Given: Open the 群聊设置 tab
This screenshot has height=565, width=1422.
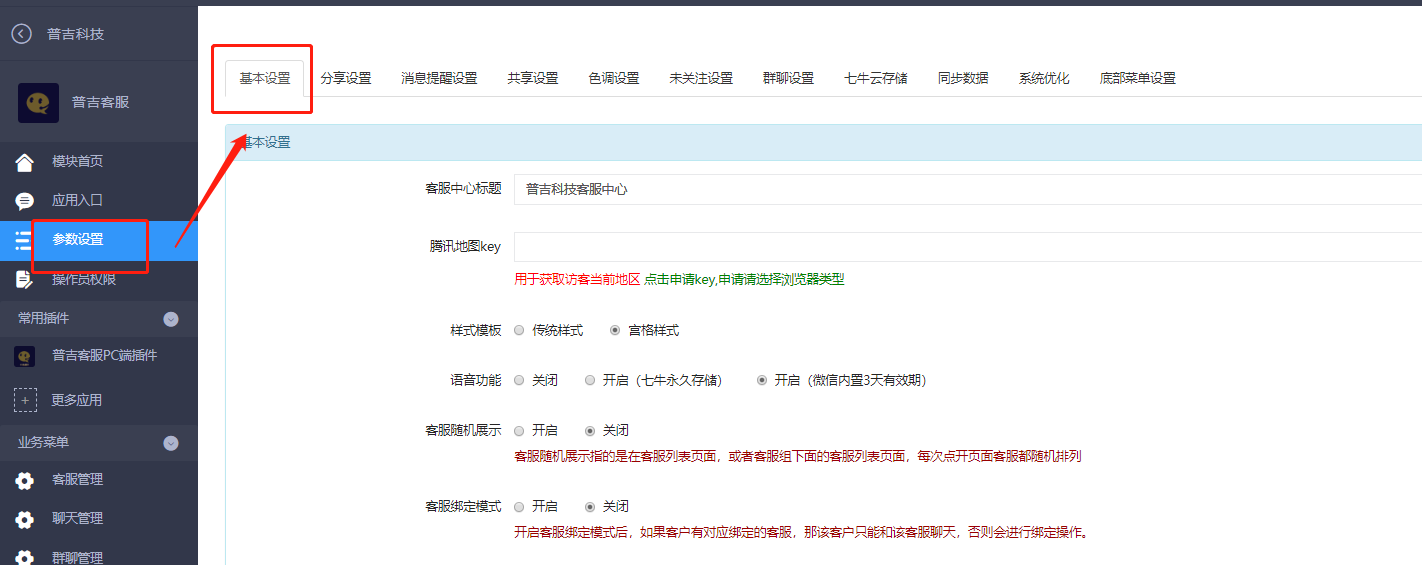Looking at the screenshot, I should (x=788, y=78).
